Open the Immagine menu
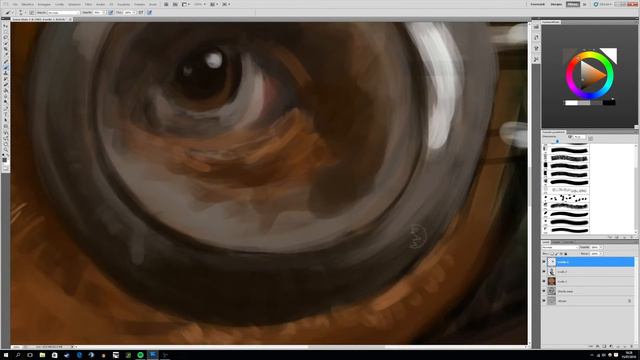The width and height of the screenshot is (640, 360). [44, 4]
